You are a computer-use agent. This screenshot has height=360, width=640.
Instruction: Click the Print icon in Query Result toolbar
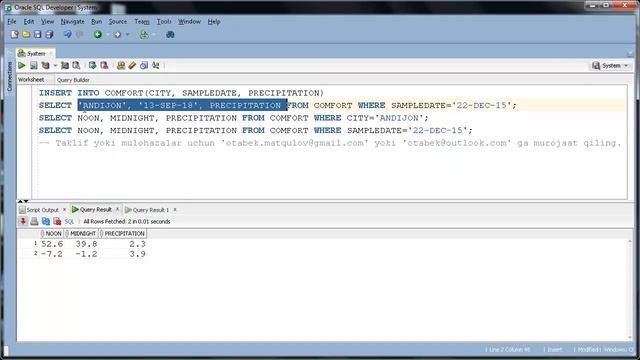click(x=34, y=221)
